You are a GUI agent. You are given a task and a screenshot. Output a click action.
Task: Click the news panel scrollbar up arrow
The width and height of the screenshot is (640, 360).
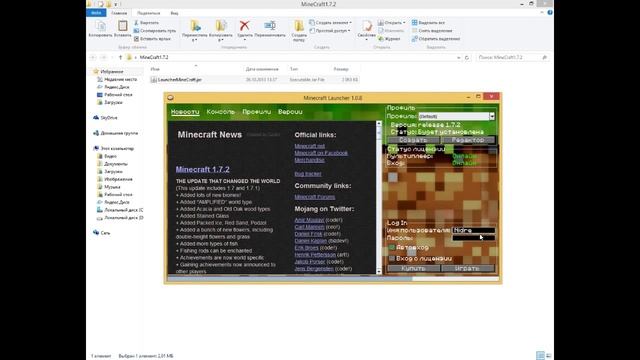[379, 123]
